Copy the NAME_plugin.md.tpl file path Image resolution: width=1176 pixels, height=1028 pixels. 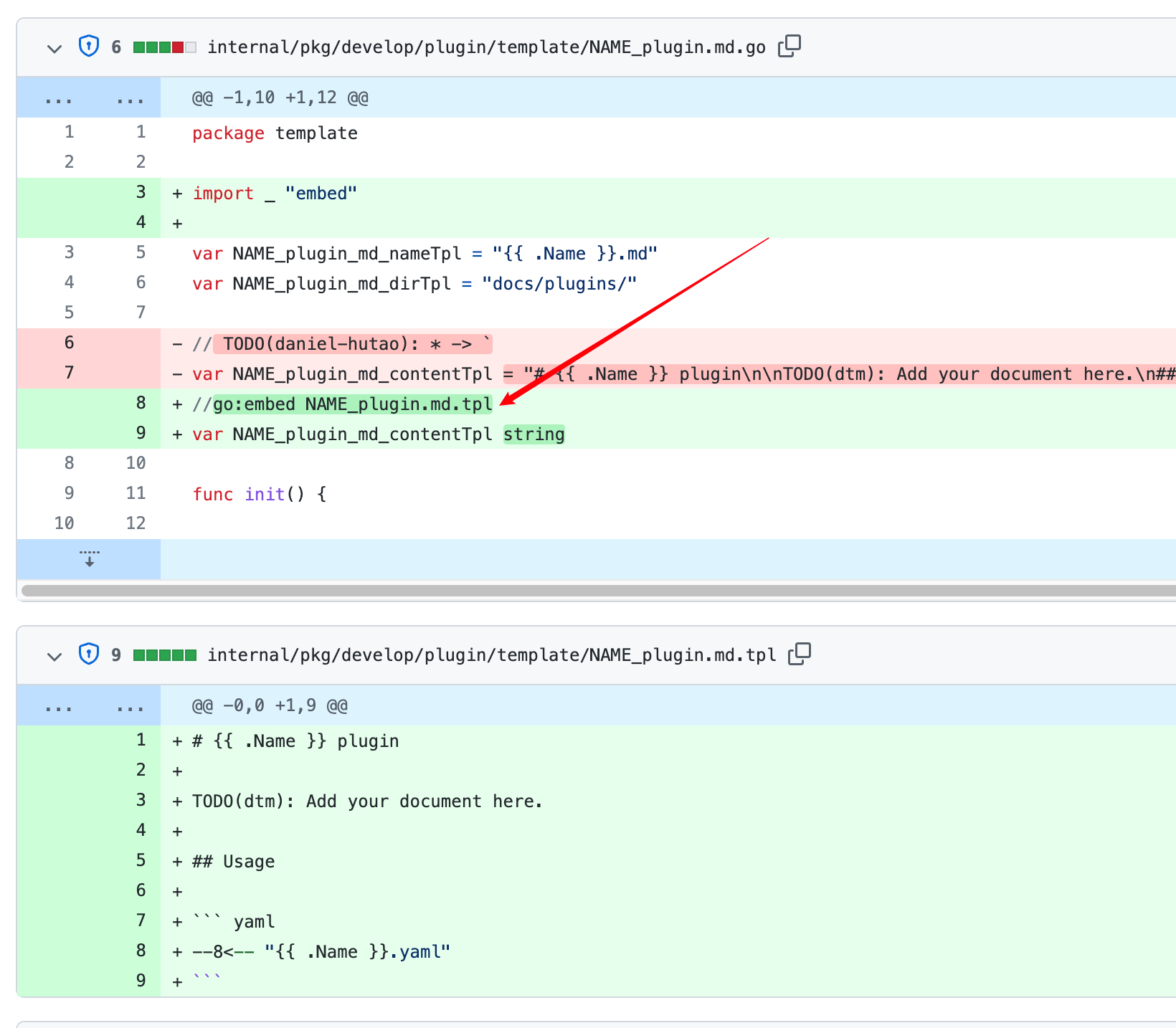(x=800, y=655)
